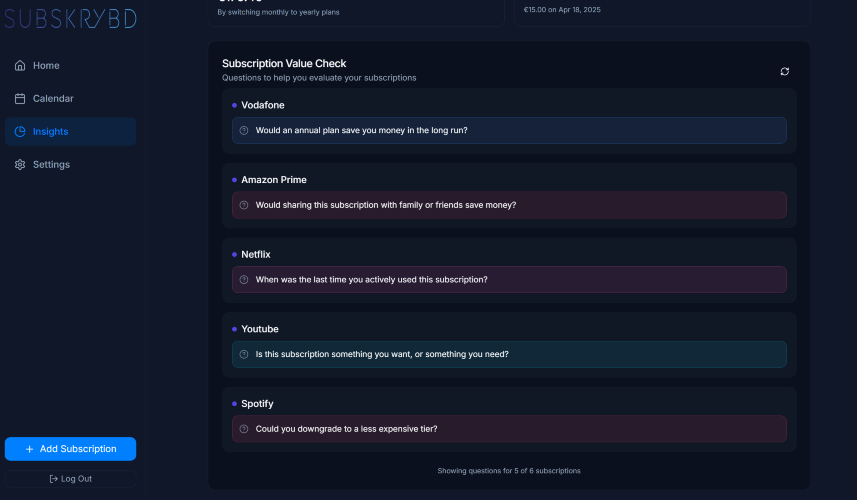
Task: Select the Vodafone annual plan question
Action: coord(509,131)
